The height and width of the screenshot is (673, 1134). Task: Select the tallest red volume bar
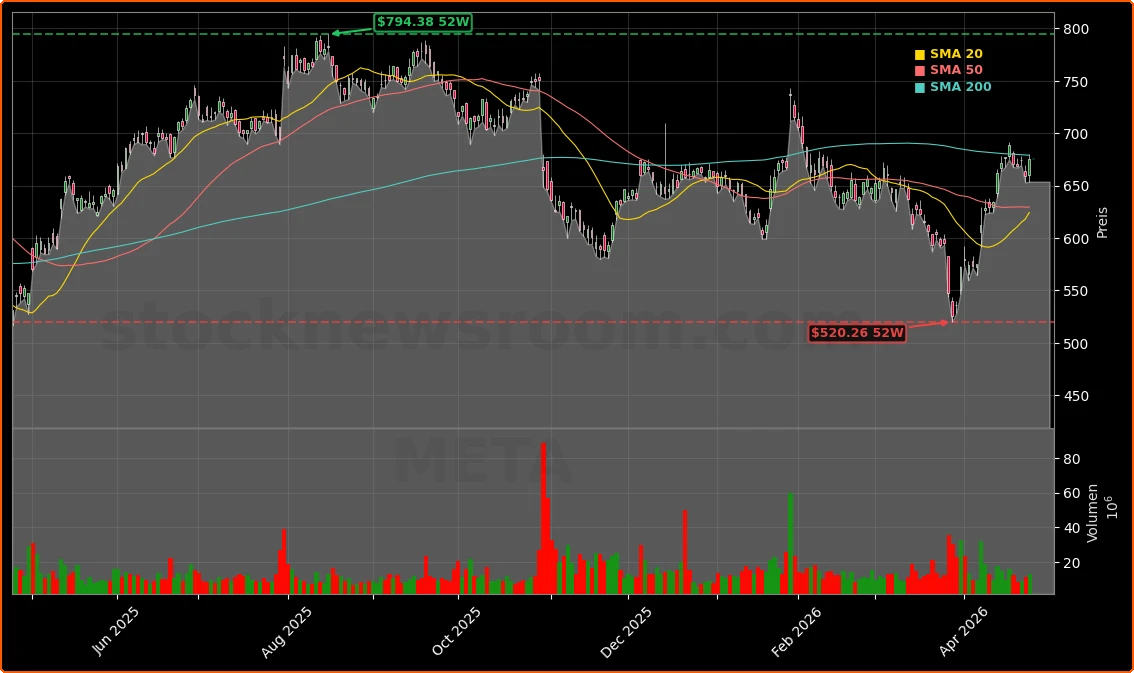coord(543,517)
